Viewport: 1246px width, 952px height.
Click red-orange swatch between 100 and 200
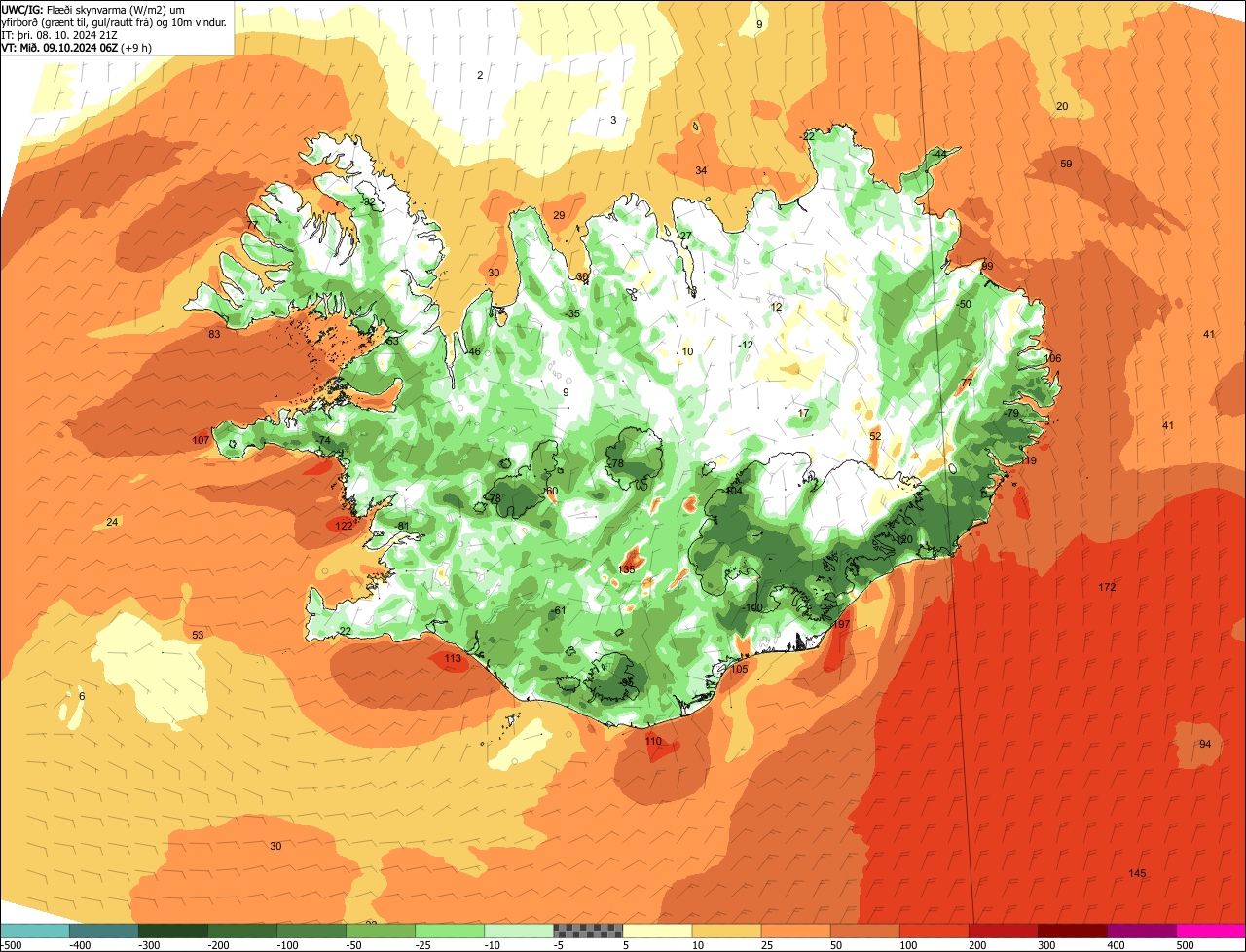click(934, 931)
